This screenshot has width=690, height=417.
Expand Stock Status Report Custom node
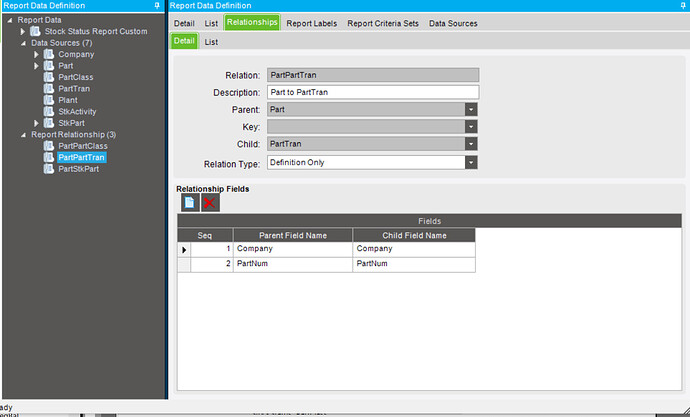[22, 31]
